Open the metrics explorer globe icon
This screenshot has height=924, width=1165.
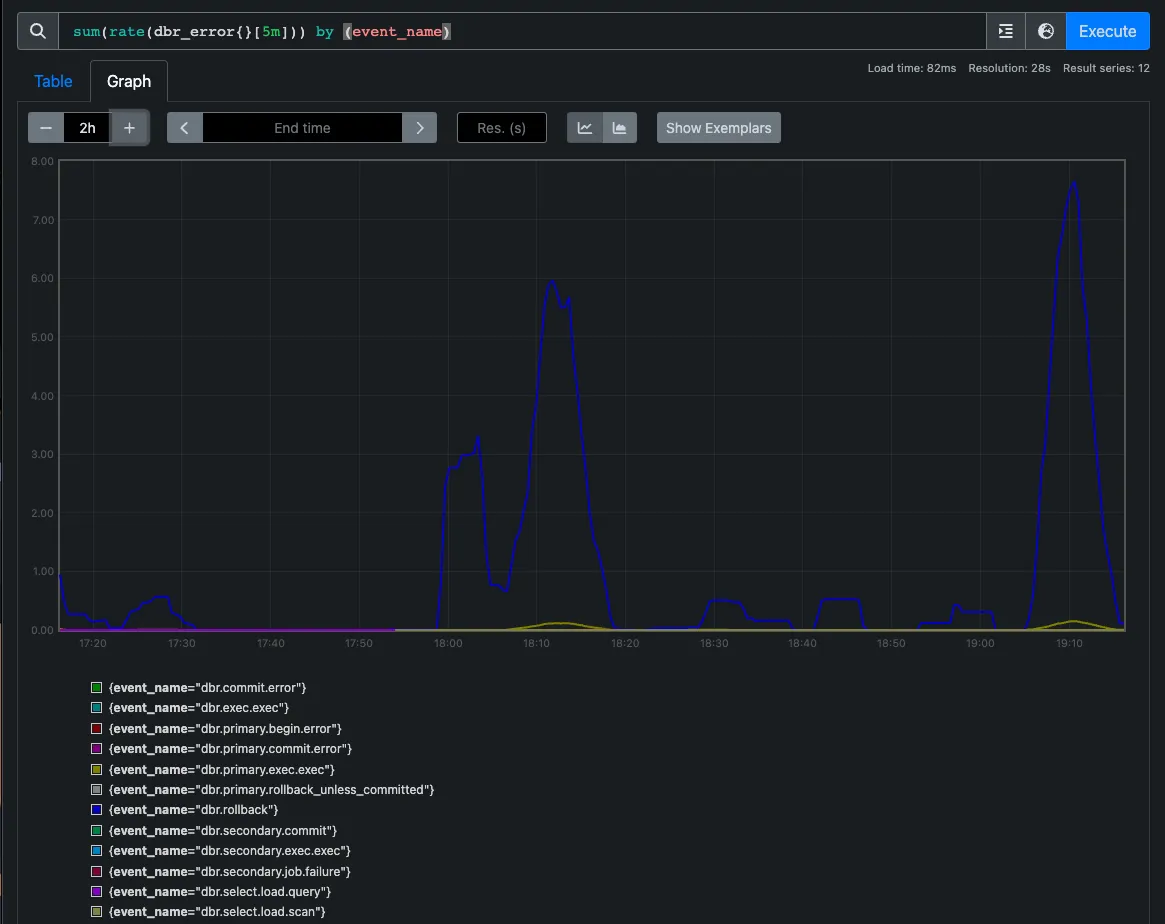1046,31
